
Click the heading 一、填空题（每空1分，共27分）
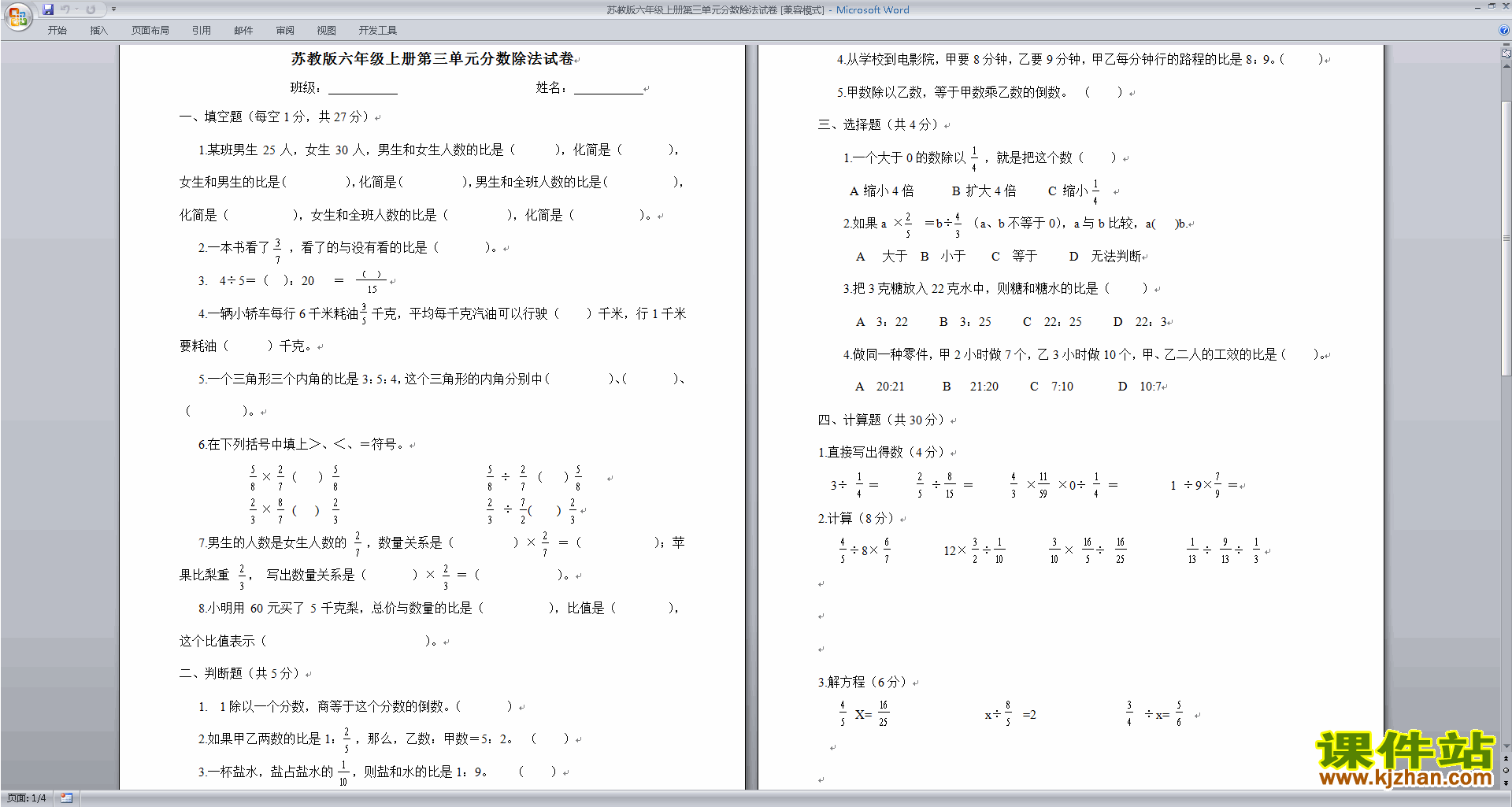click(x=274, y=117)
